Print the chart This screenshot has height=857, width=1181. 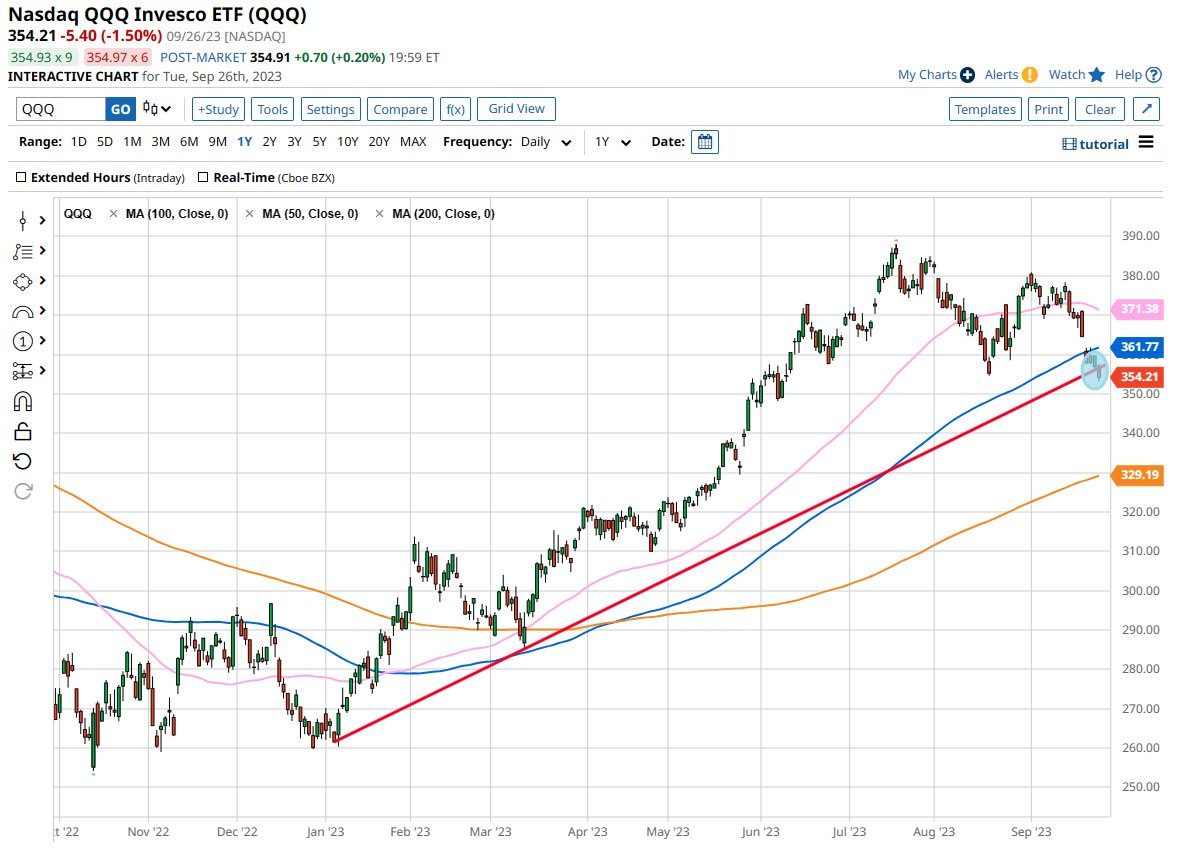click(1048, 109)
